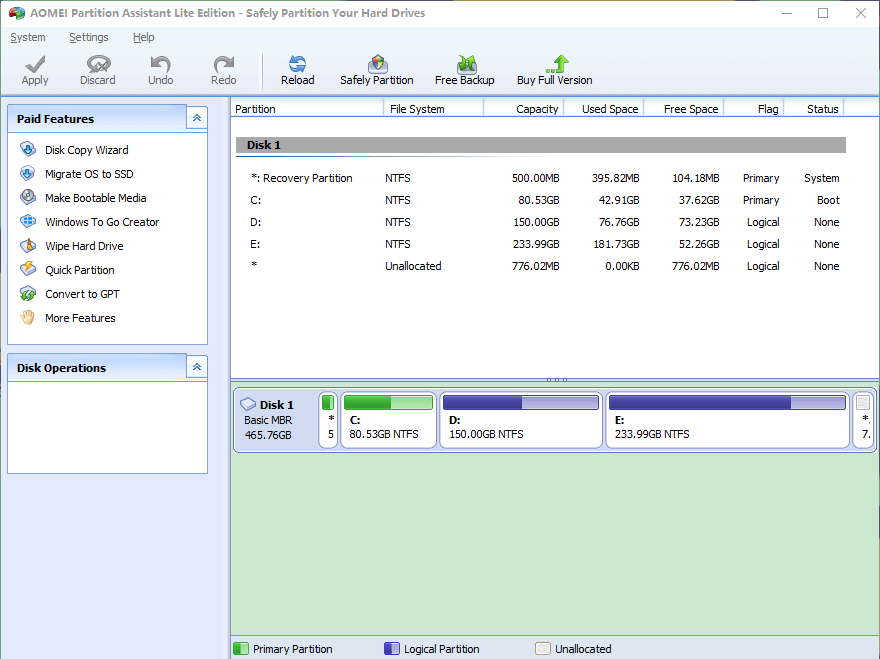Click the More Features hand icon
This screenshot has width=880, height=659.
[28, 318]
